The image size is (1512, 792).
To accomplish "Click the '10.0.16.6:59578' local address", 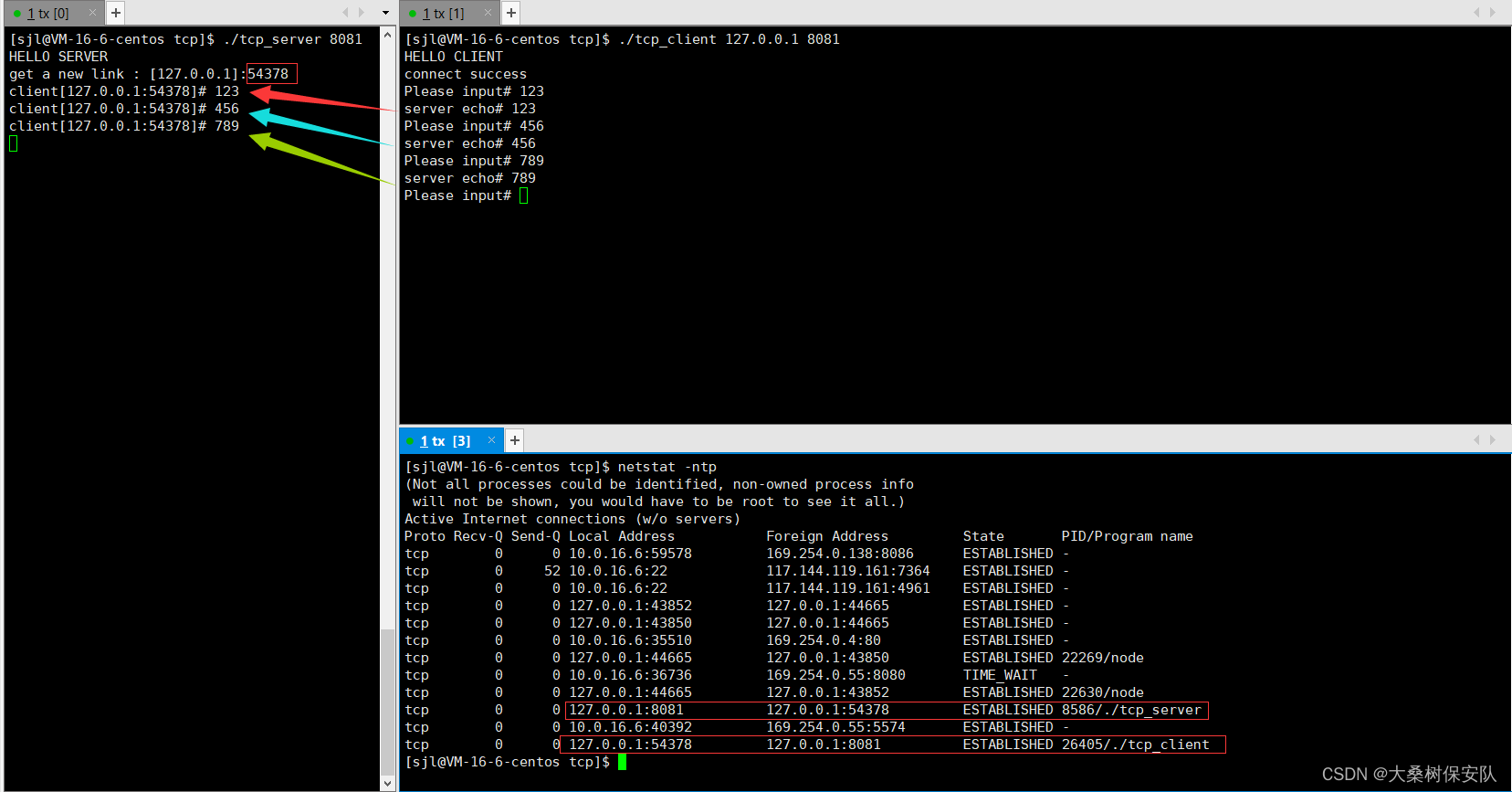I will coord(630,554).
